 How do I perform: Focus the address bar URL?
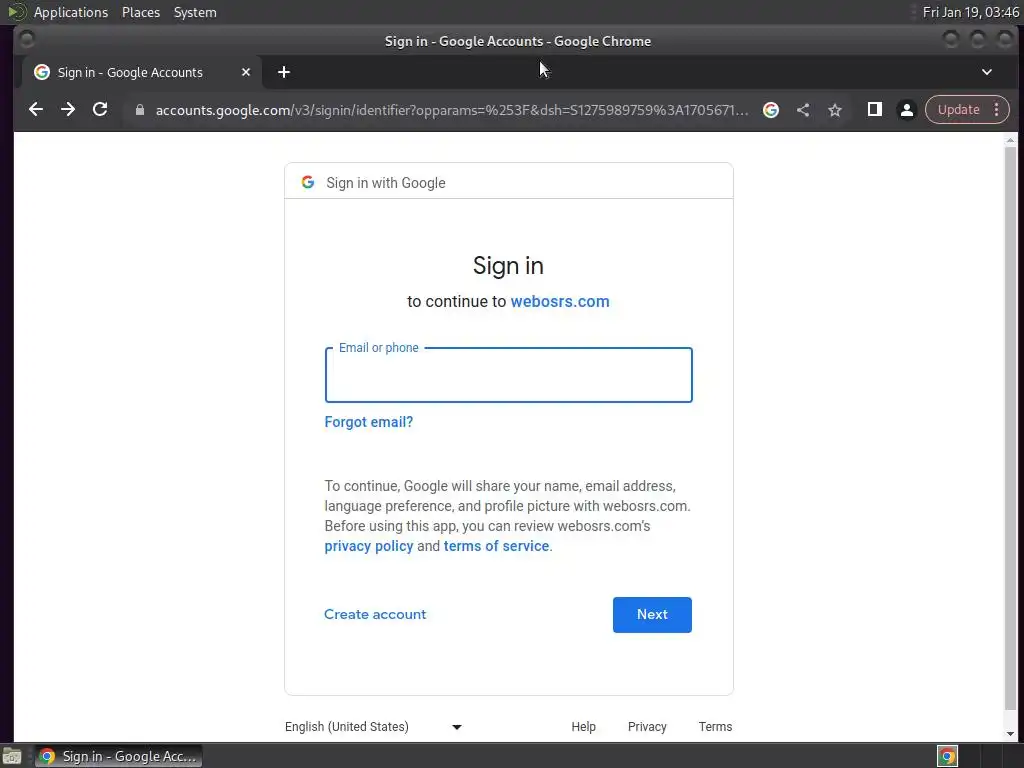pyautogui.click(x=452, y=110)
